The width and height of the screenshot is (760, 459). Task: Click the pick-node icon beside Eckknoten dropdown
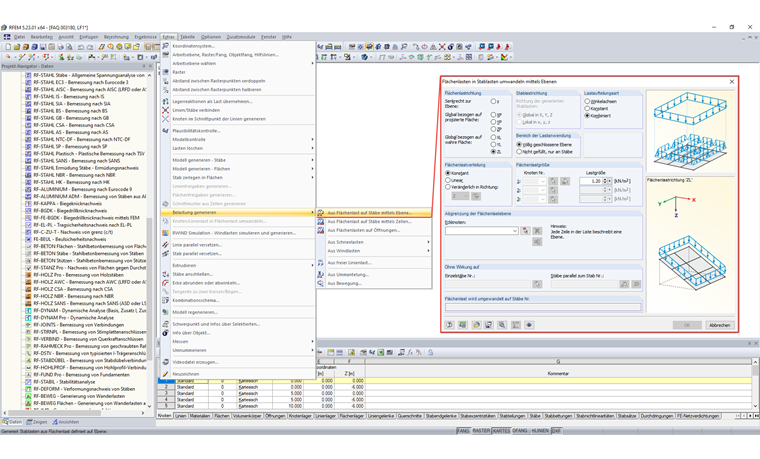pyautogui.click(x=525, y=231)
